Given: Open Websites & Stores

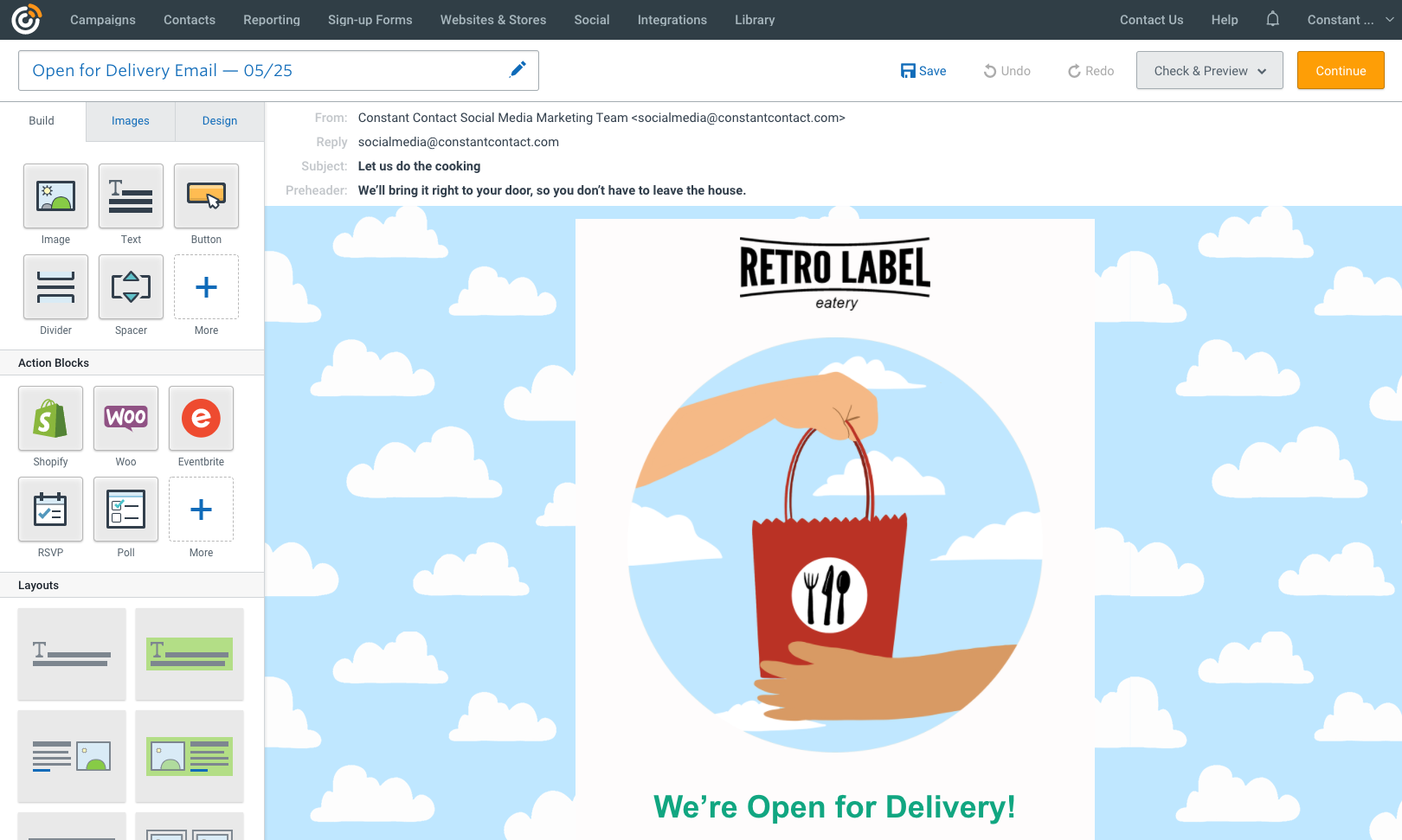Looking at the screenshot, I should coord(493,20).
